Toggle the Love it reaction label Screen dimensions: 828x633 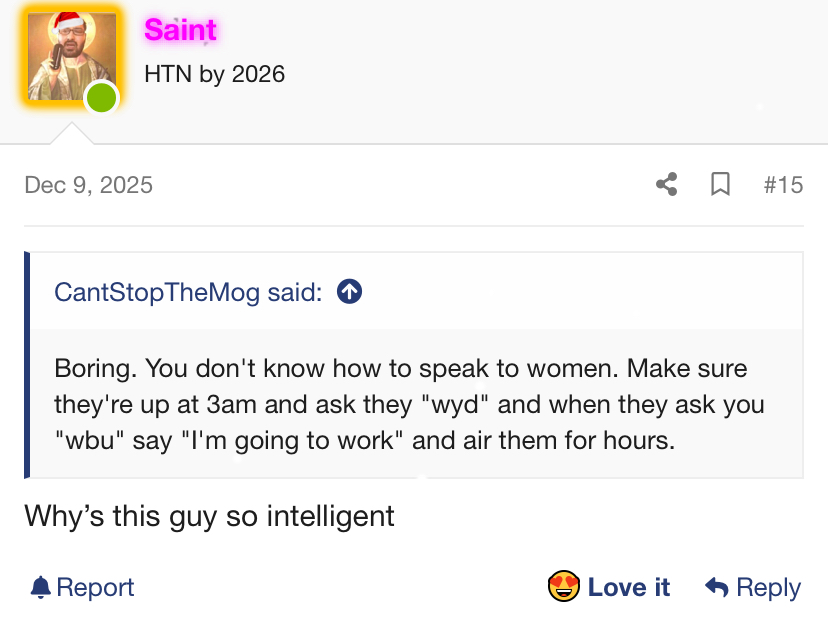tap(628, 587)
